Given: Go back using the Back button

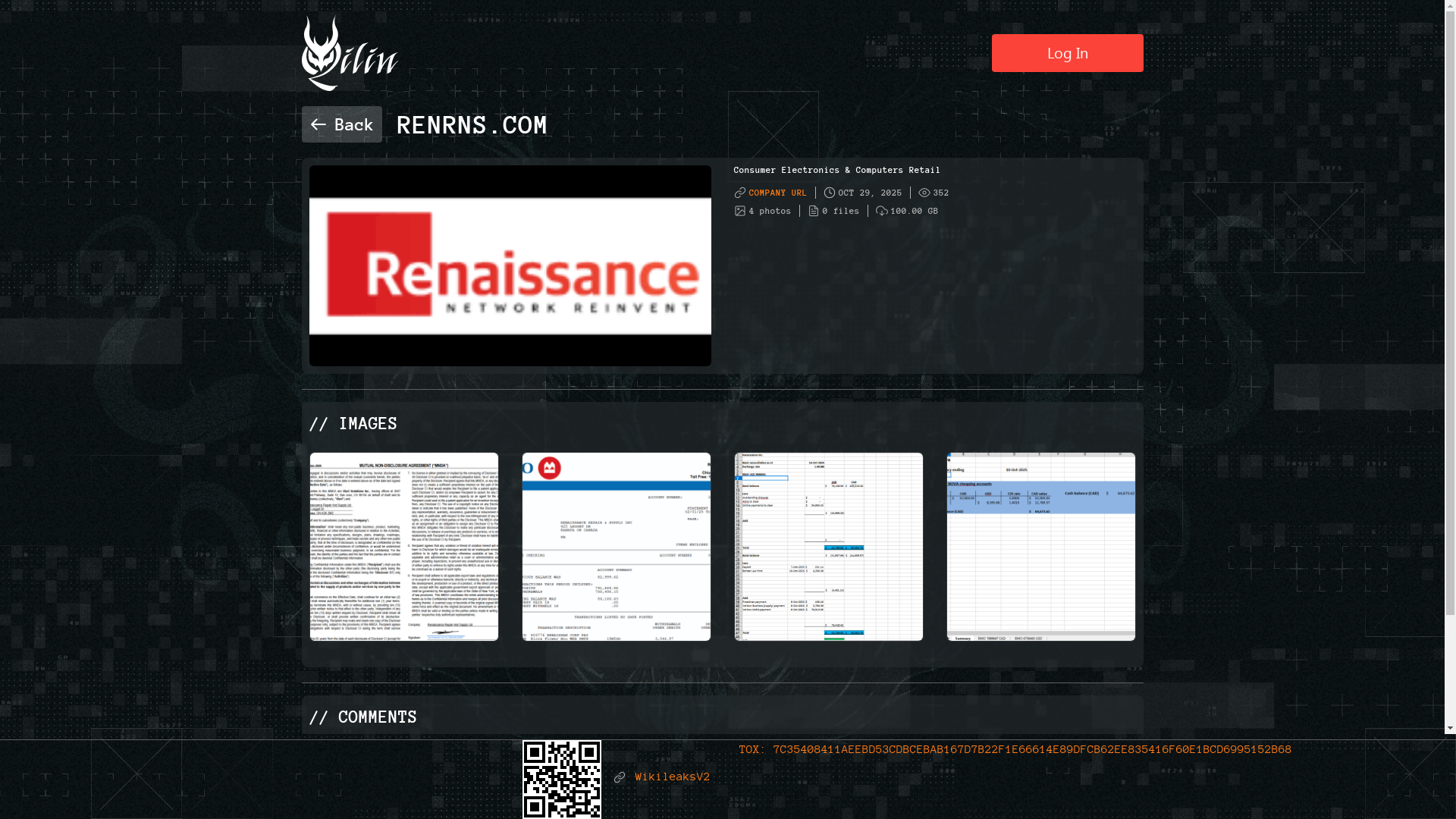Looking at the screenshot, I should (x=342, y=124).
